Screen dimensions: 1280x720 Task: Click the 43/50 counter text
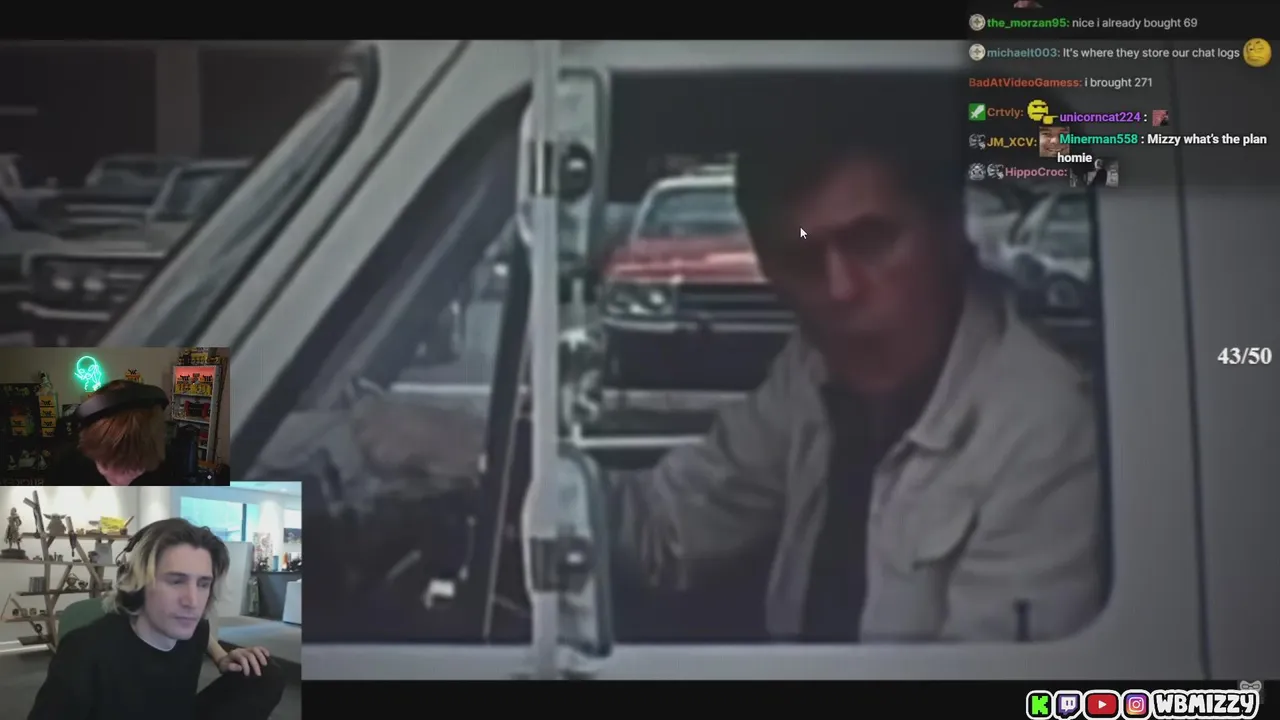(1244, 356)
